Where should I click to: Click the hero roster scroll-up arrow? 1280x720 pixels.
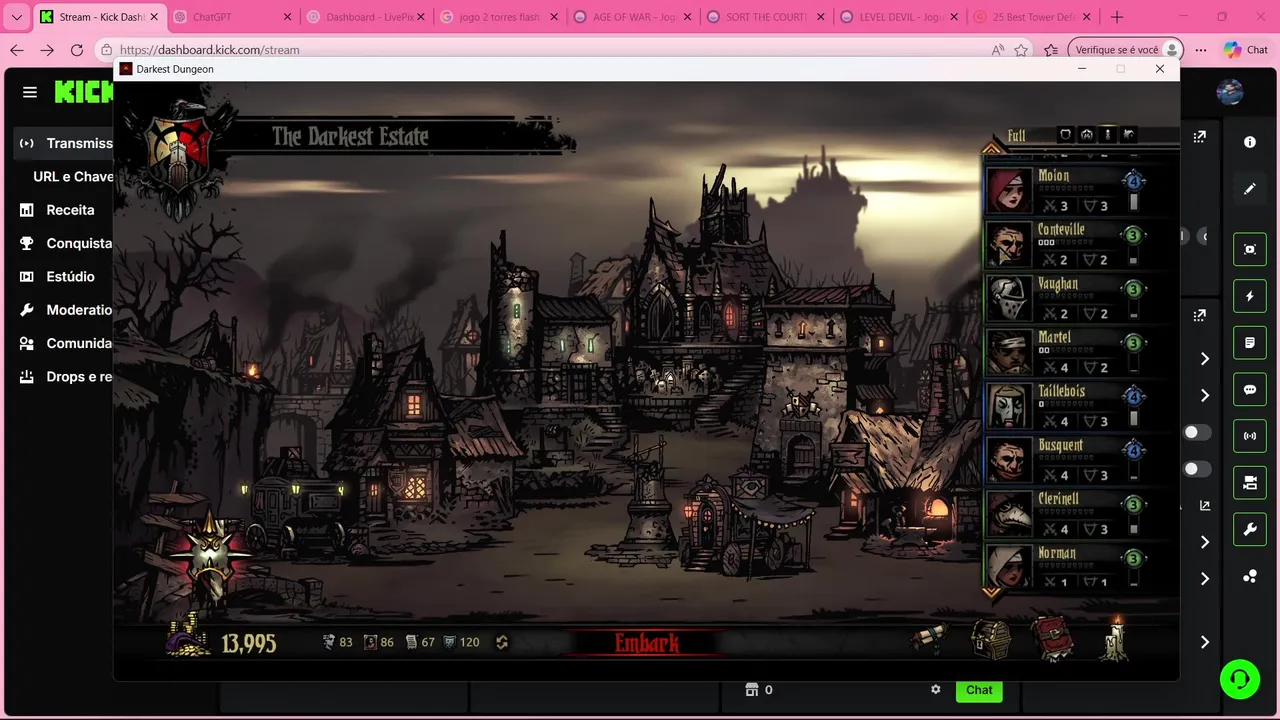(991, 150)
